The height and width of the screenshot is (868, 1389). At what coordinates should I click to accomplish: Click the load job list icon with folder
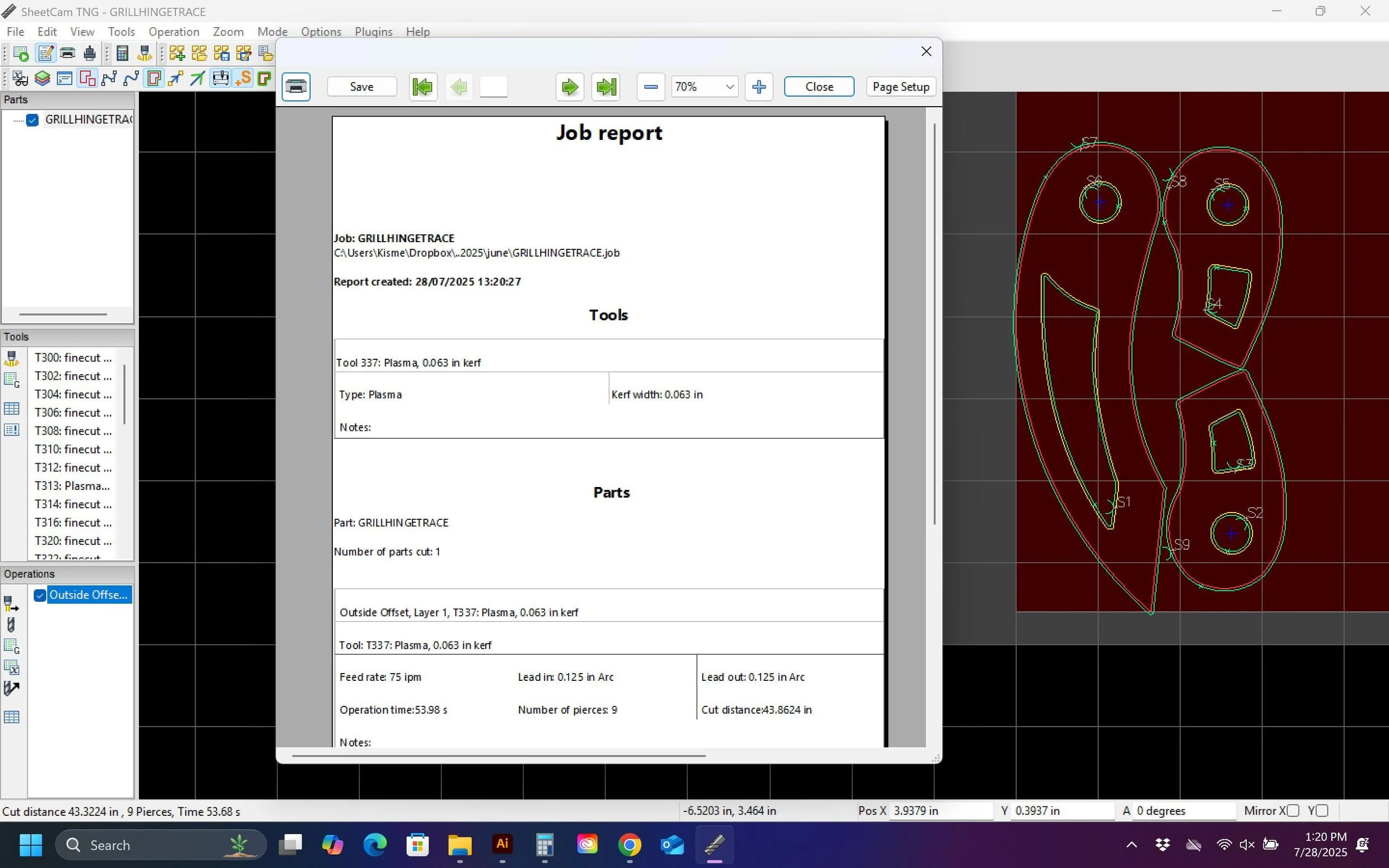tap(265, 53)
